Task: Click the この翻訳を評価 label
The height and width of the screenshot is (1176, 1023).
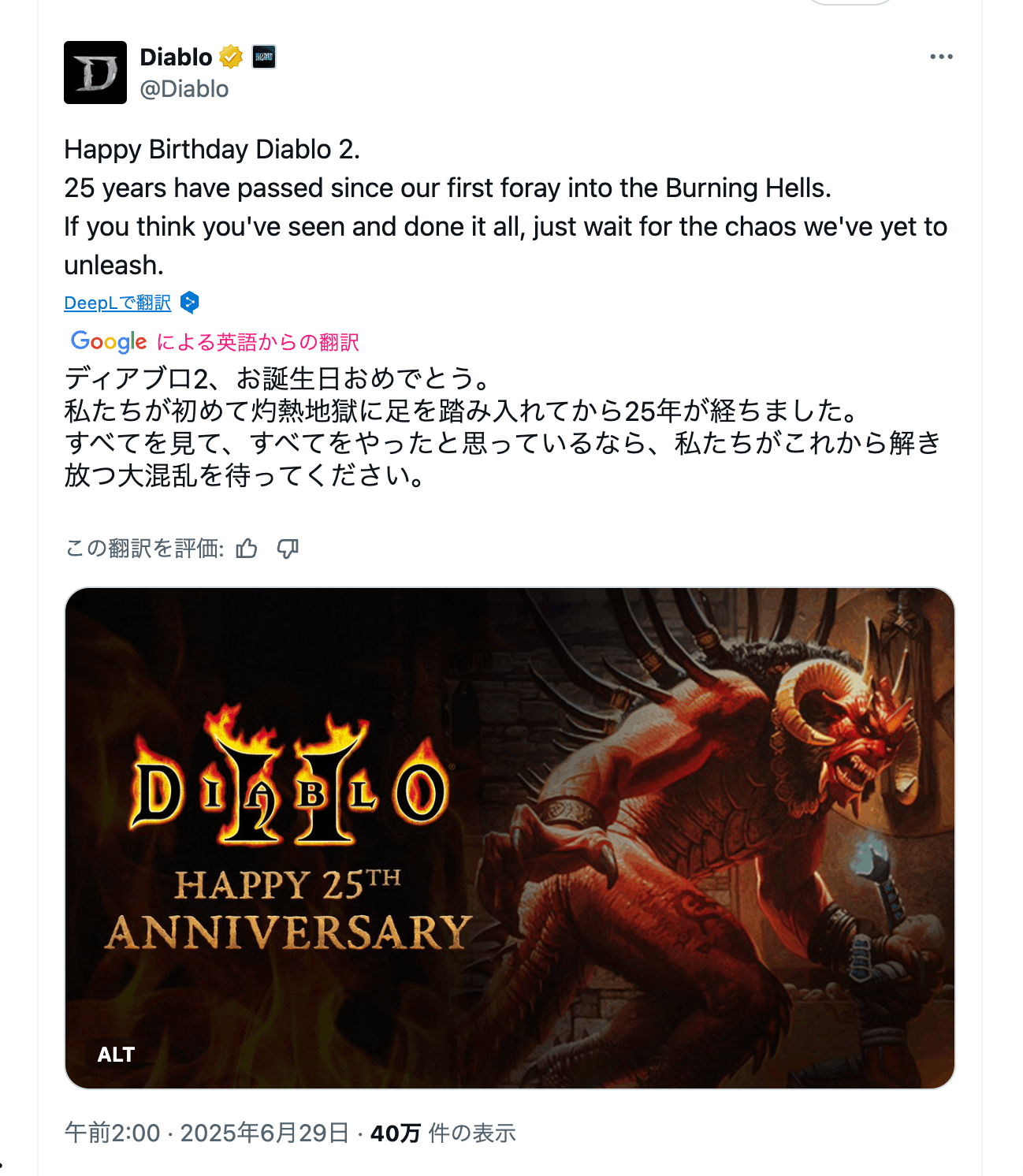Action: [145, 549]
